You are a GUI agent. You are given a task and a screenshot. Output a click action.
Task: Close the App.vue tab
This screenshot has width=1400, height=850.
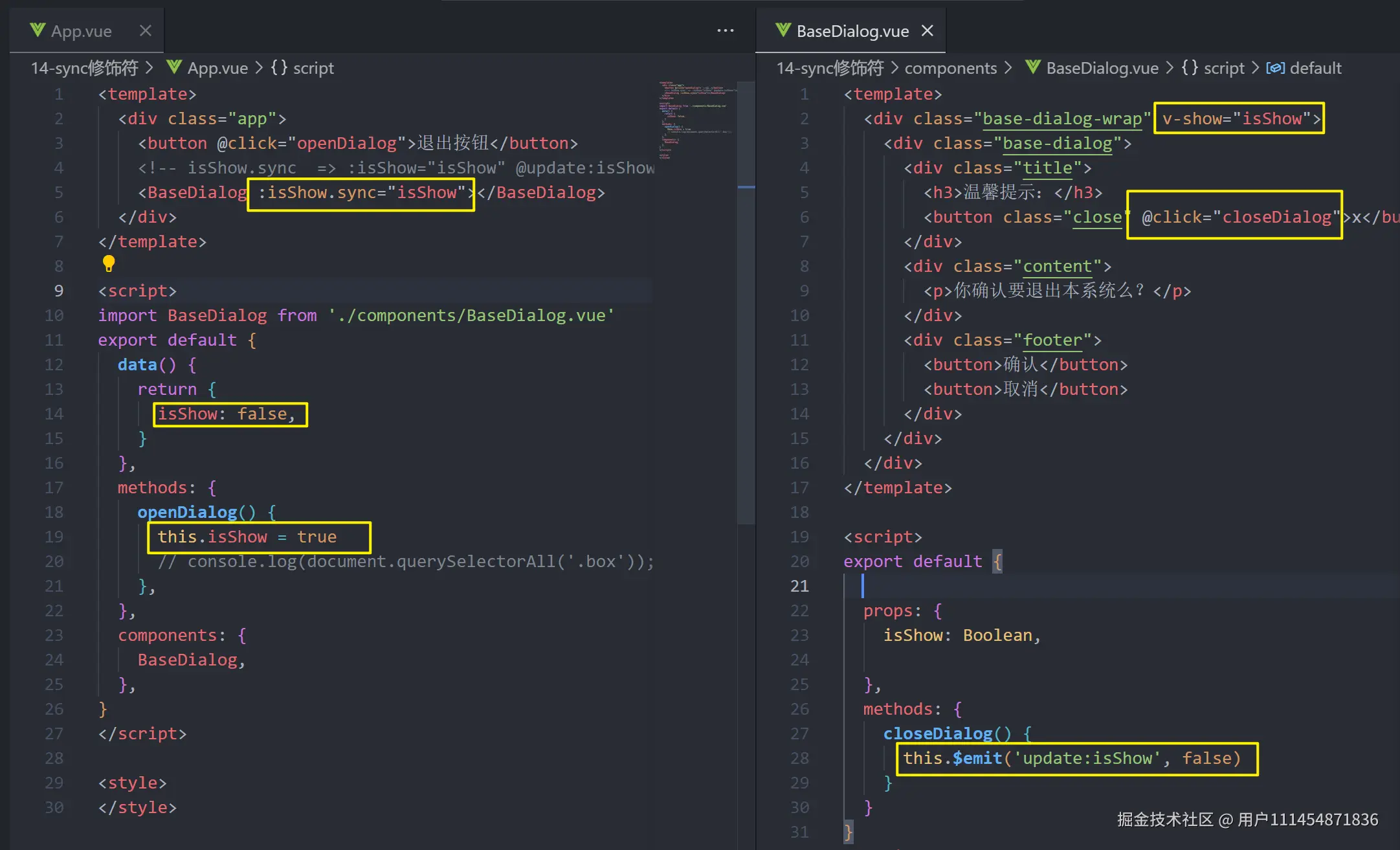click(x=146, y=30)
